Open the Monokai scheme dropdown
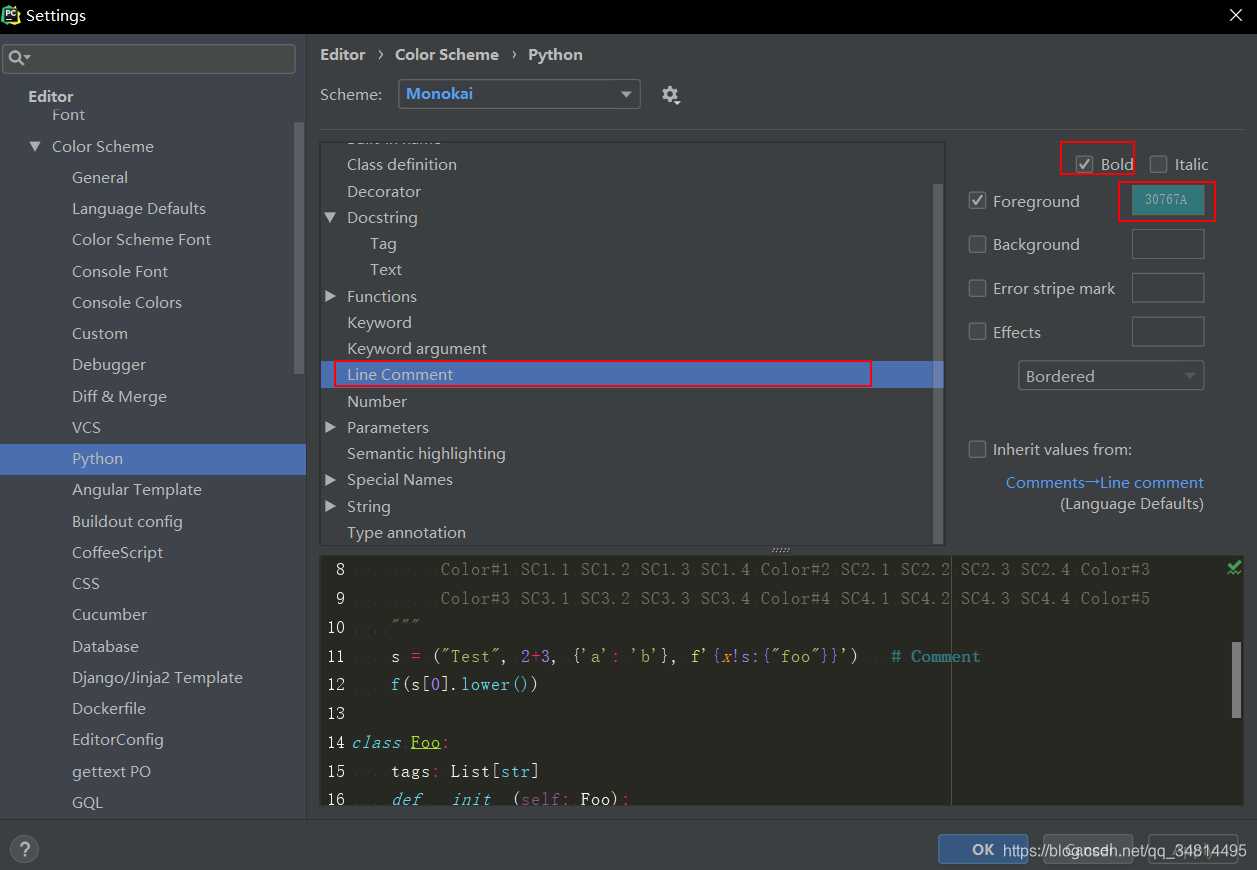Viewport: 1257px width, 870px height. pos(519,94)
